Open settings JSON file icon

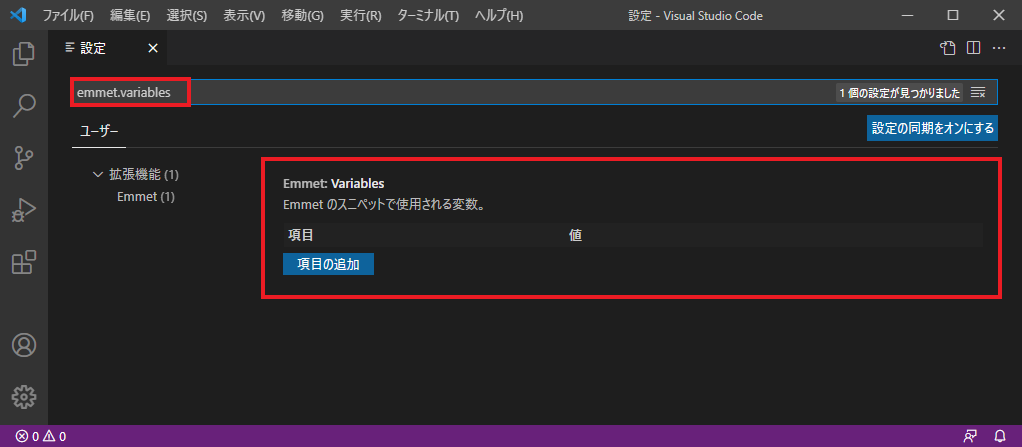(x=950, y=48)
